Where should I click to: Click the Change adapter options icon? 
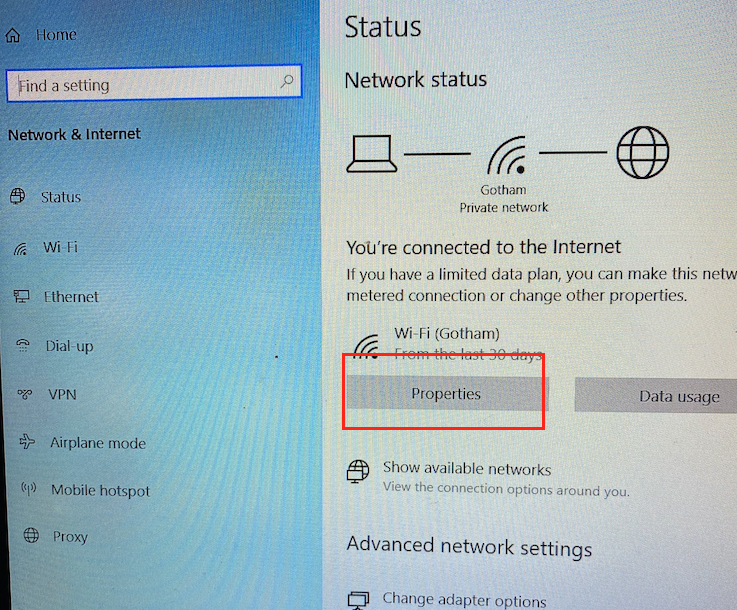click(x=358, y=600)
